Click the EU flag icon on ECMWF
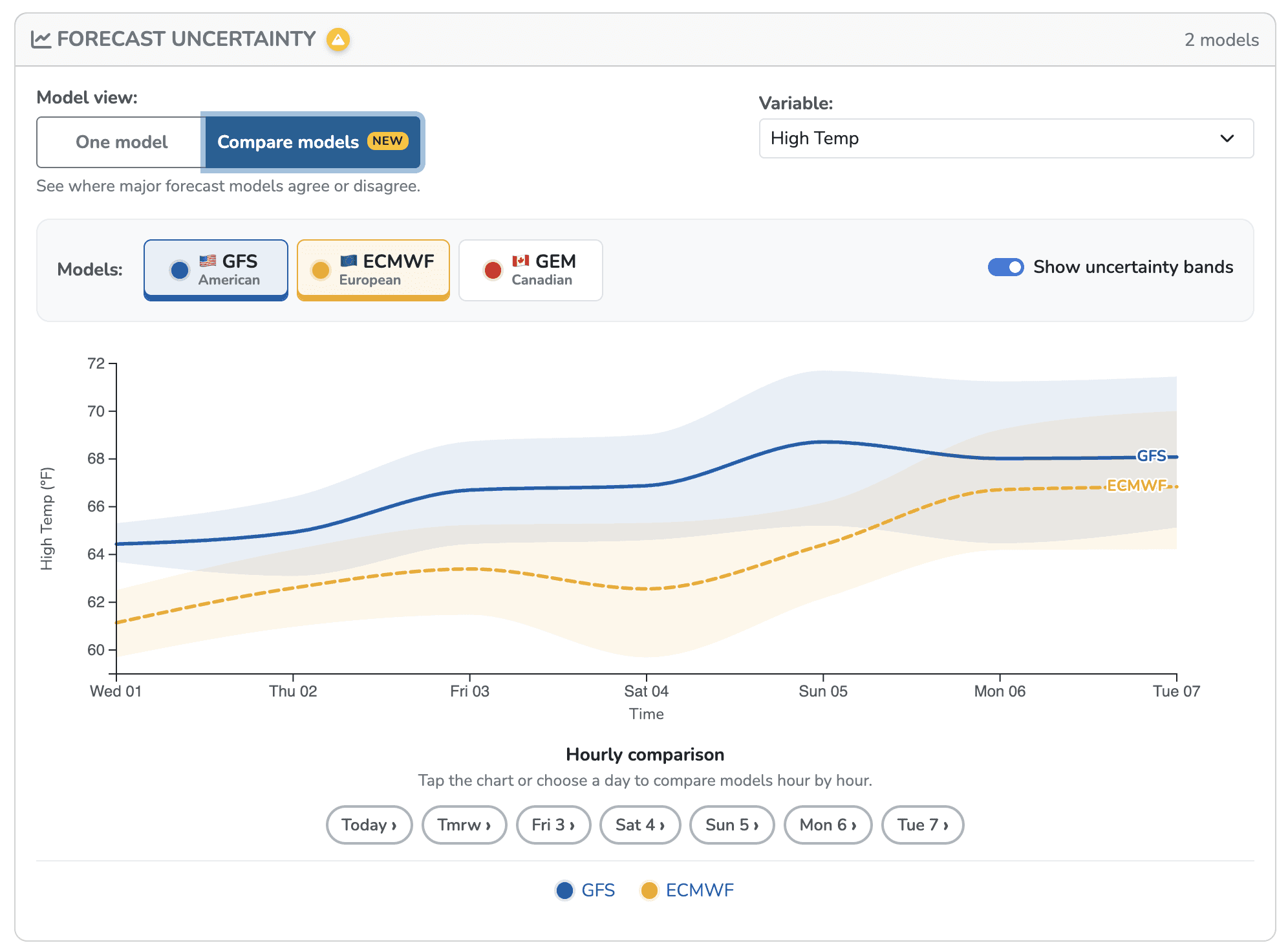The image size is (1288, 952). coord(349,261)
